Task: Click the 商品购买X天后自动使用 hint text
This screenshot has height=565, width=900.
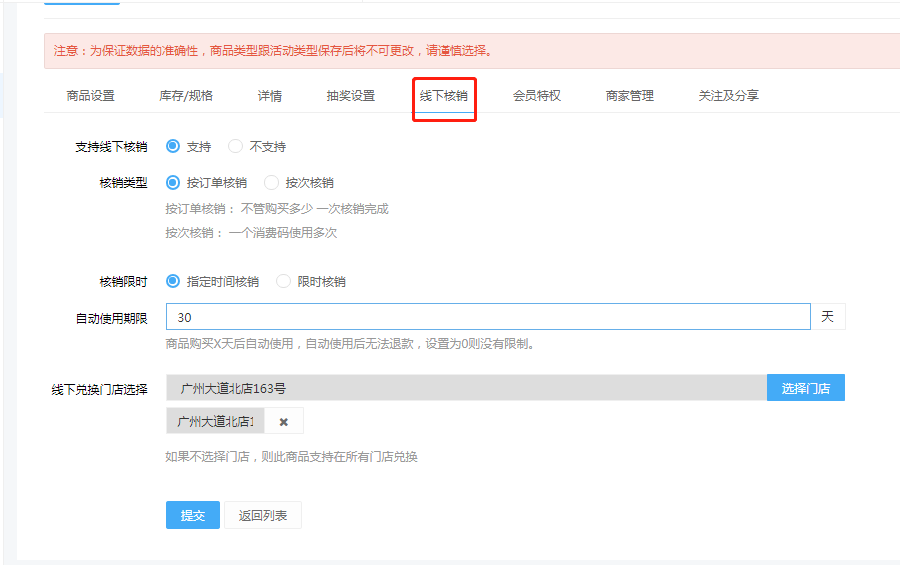Action: (x=350, y=344)
